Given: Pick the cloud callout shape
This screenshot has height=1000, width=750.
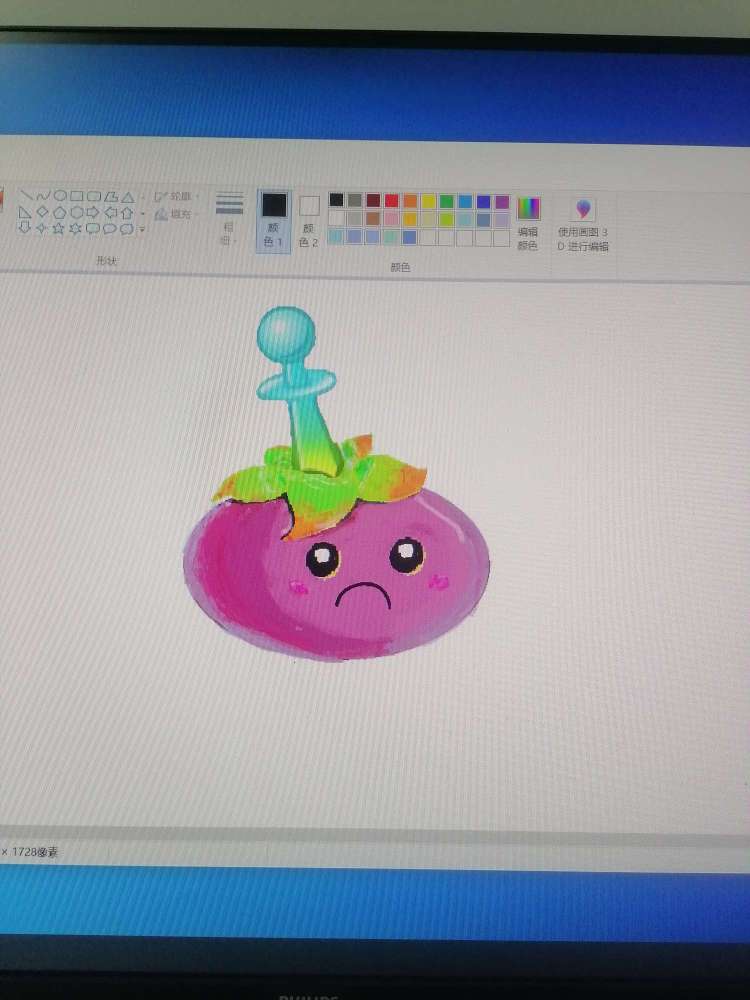Looking at the screenshot, I should point(127,229).
